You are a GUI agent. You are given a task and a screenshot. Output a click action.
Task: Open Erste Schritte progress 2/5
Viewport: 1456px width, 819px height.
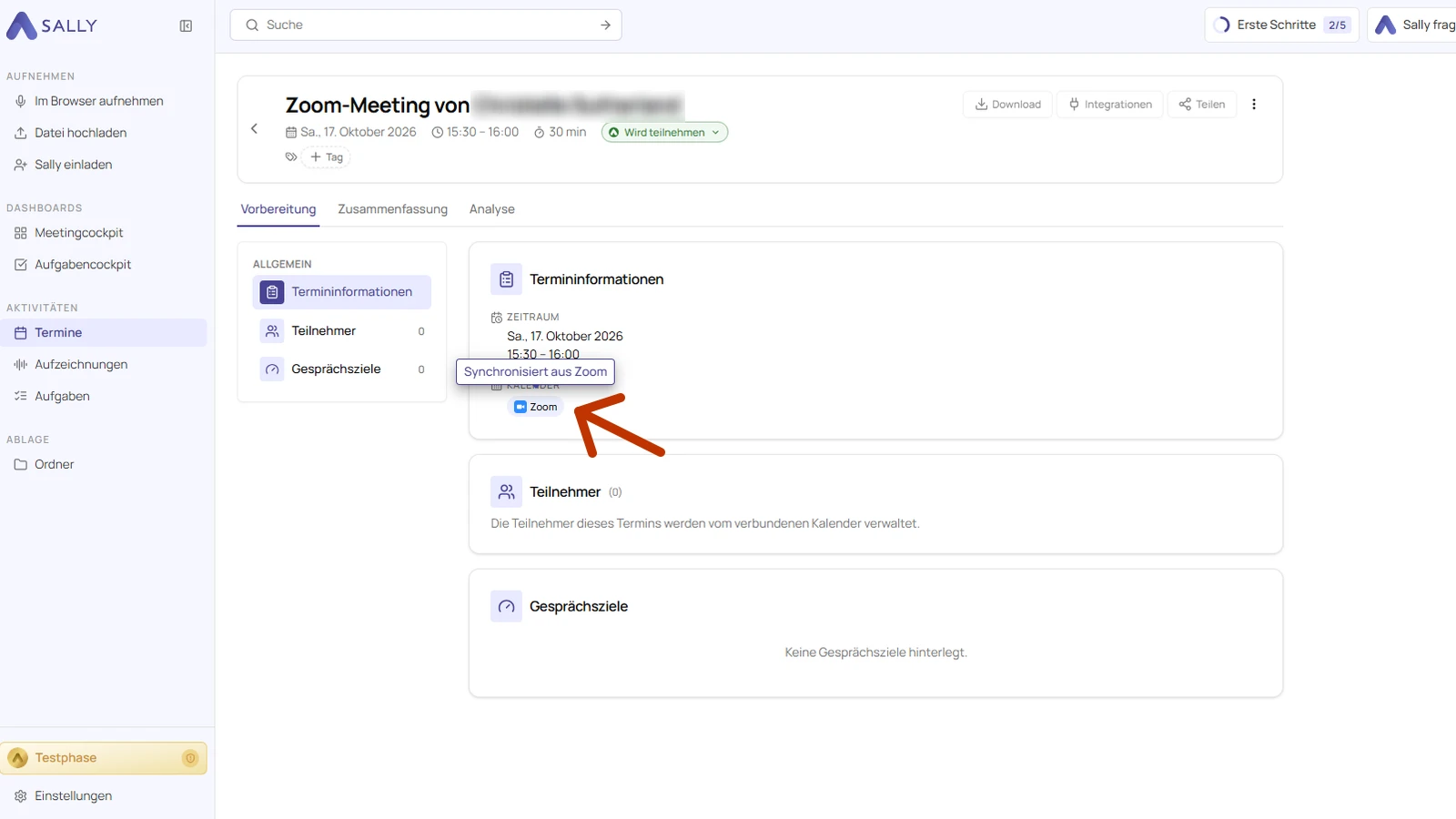pos(1281,25)
